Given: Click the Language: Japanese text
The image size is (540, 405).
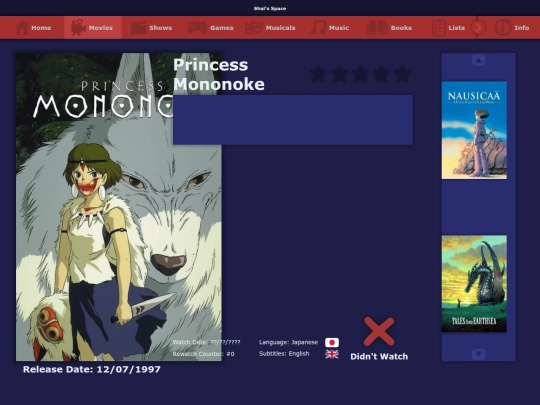Looking at the screenshot, I should click(288, 342).
